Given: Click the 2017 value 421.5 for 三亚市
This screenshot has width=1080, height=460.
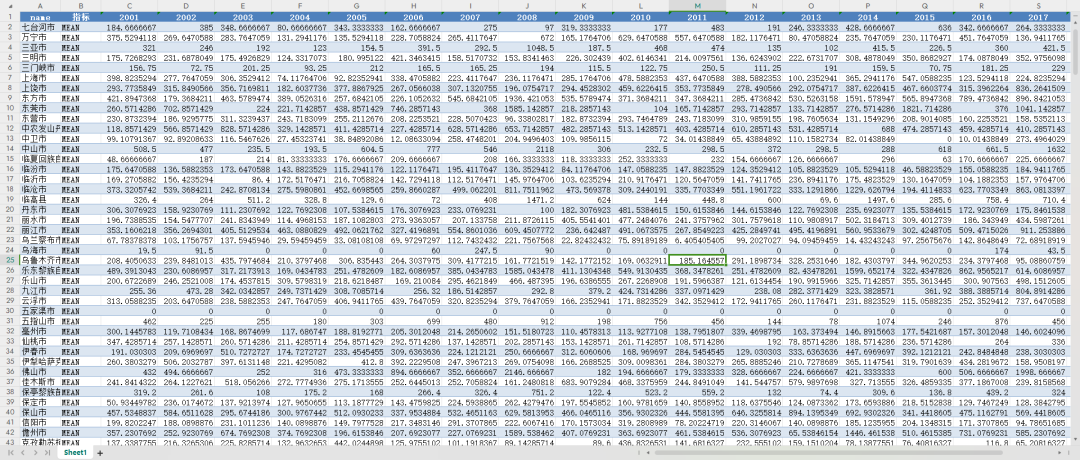Looking at the screenshot, I should [1038, 48].
